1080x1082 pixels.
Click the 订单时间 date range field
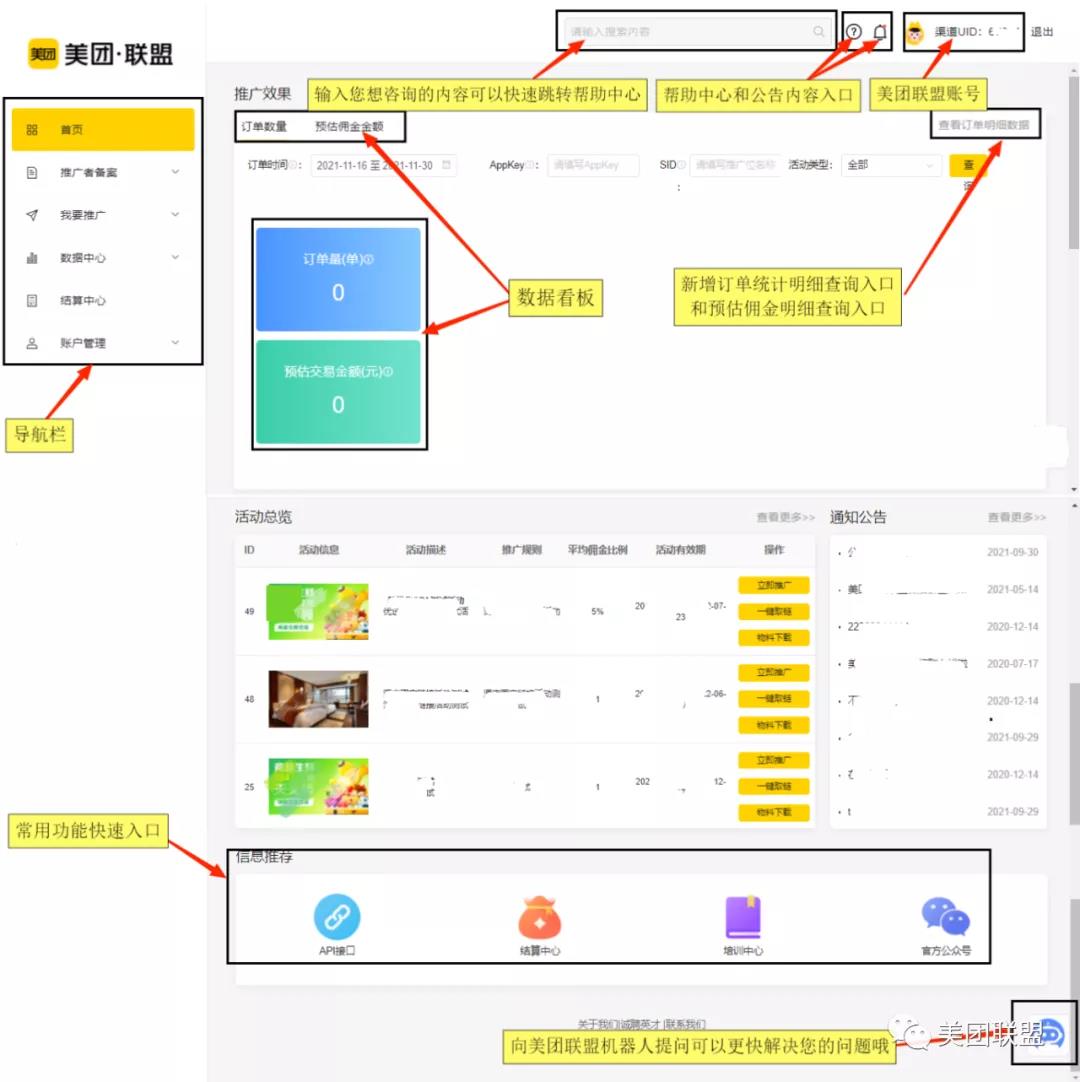(x=383, y=165)
